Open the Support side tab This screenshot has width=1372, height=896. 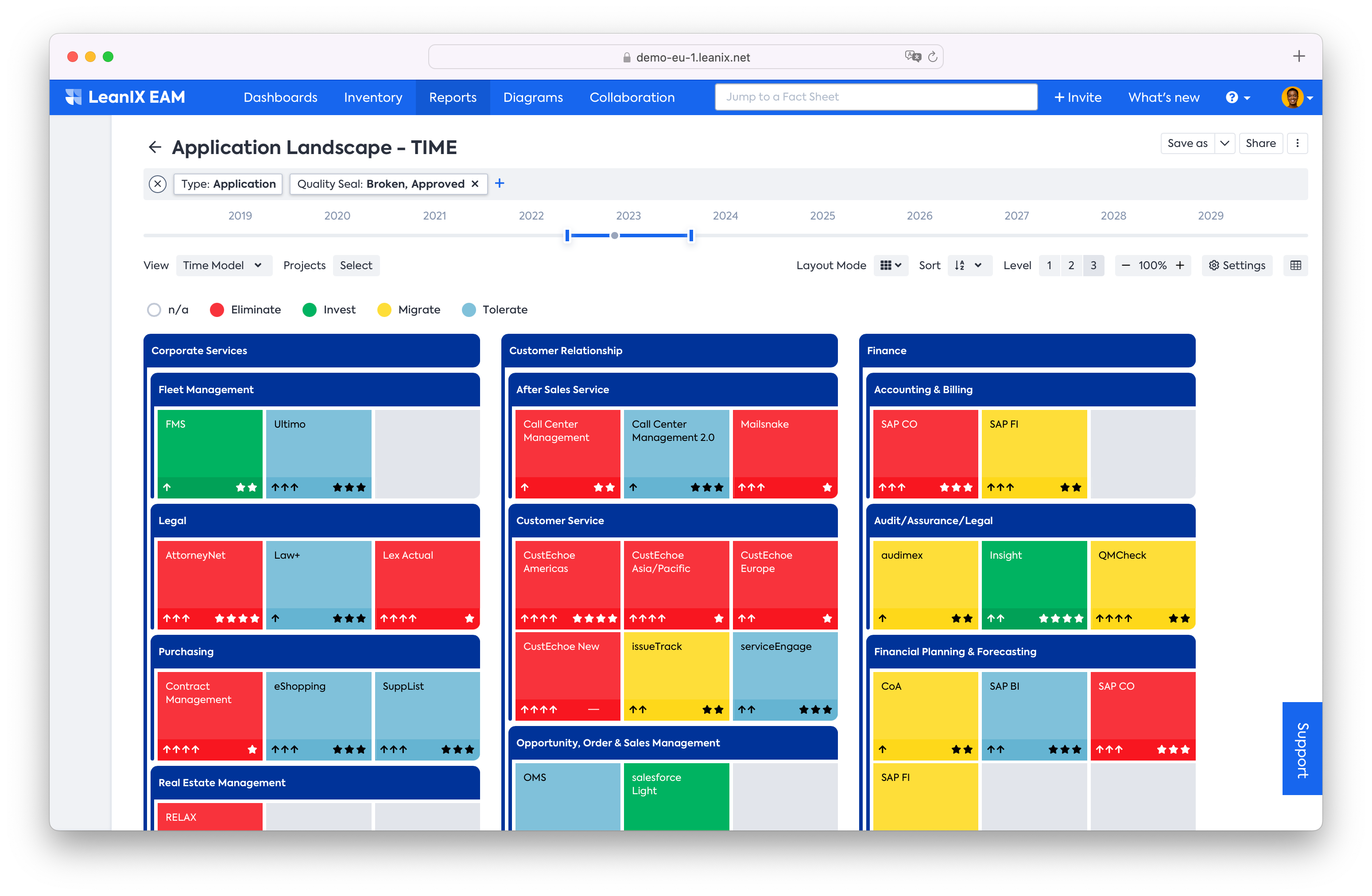coord(1302,749)
